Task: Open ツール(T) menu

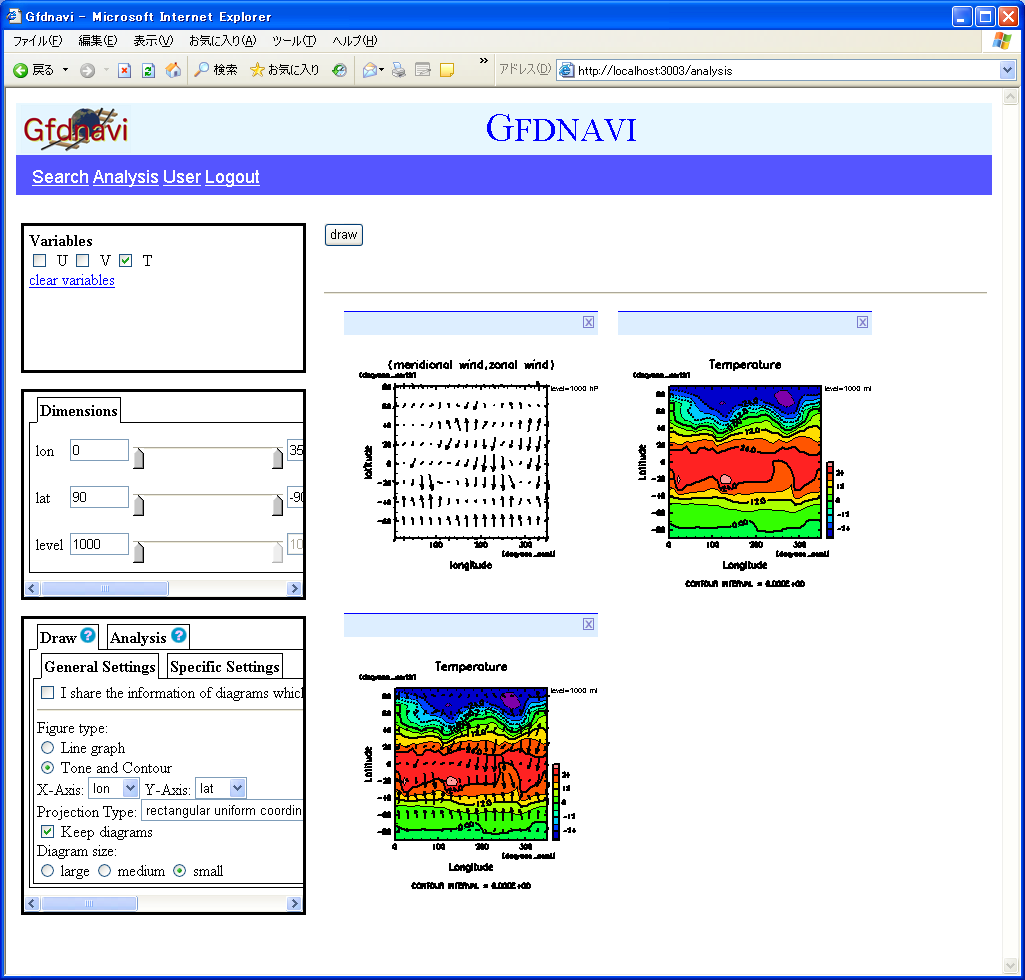Action: point(294,41)
